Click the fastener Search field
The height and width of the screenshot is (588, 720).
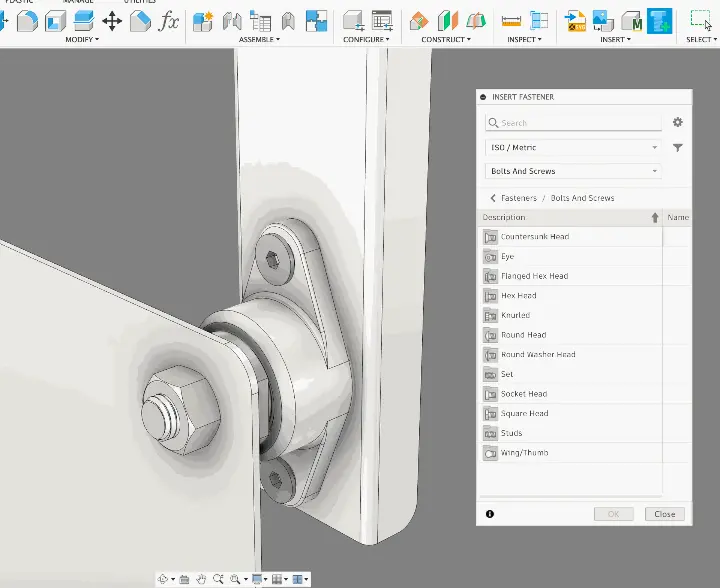click(573, 123)
